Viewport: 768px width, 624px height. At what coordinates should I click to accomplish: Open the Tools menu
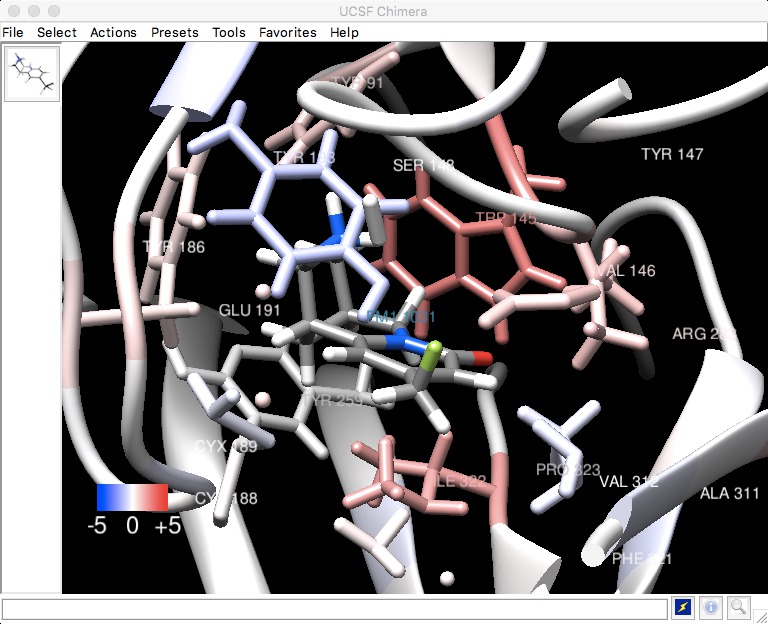coord(229,32)
